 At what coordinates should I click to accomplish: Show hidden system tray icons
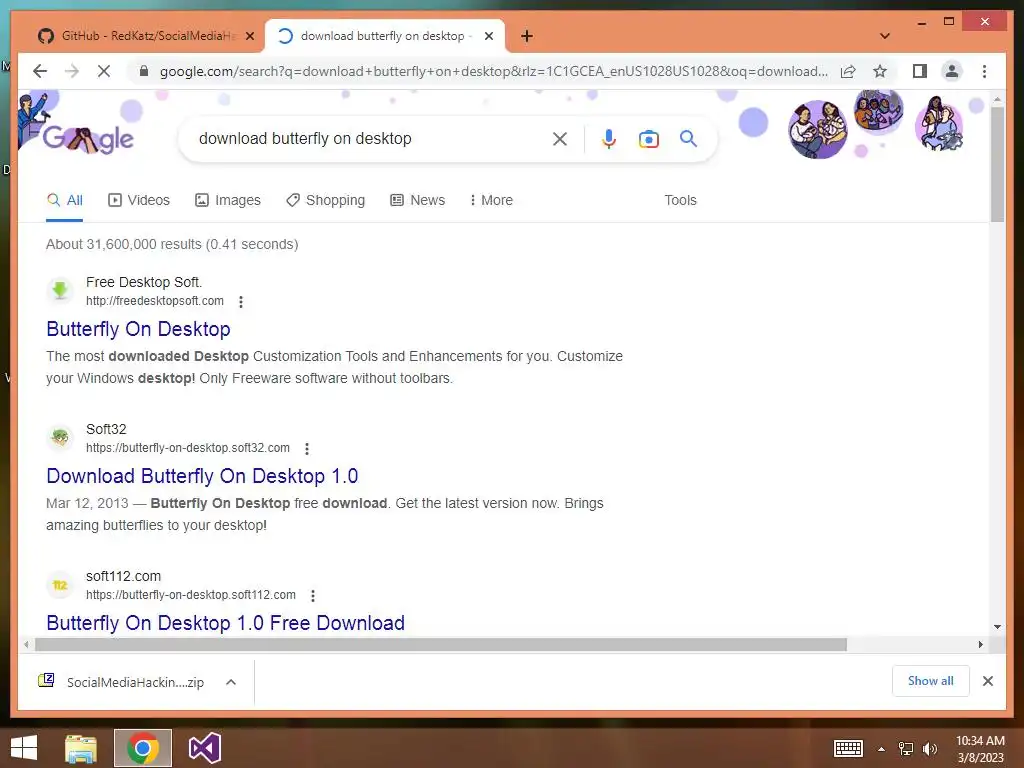pyautogui.click(x=882, y=749)
